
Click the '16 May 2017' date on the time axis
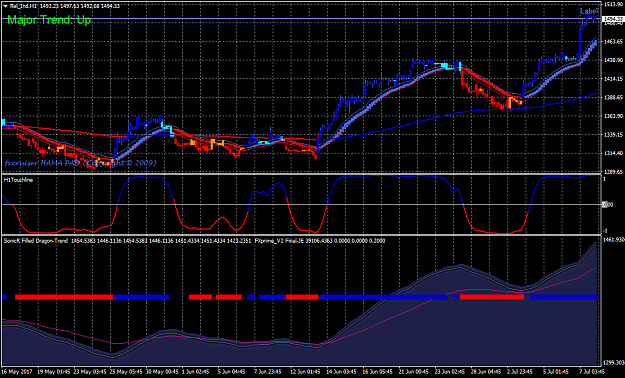(x=17, y=372)
